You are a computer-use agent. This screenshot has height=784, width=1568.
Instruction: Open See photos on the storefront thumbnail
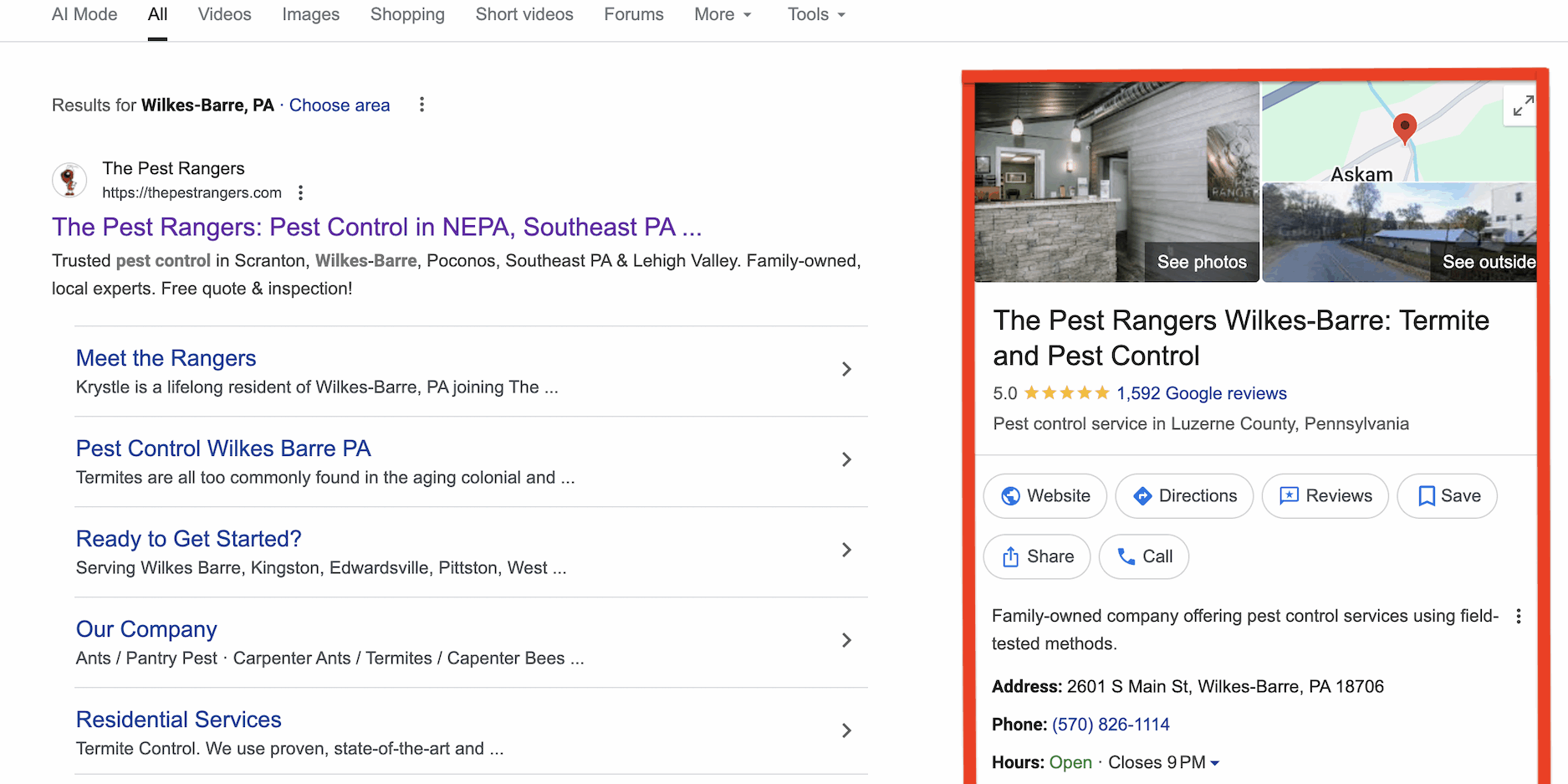pyautogui.click(x=1201, y=261)
